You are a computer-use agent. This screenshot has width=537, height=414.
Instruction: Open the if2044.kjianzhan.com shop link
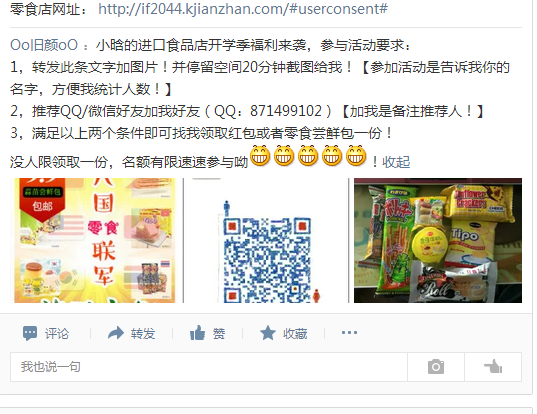243,9
